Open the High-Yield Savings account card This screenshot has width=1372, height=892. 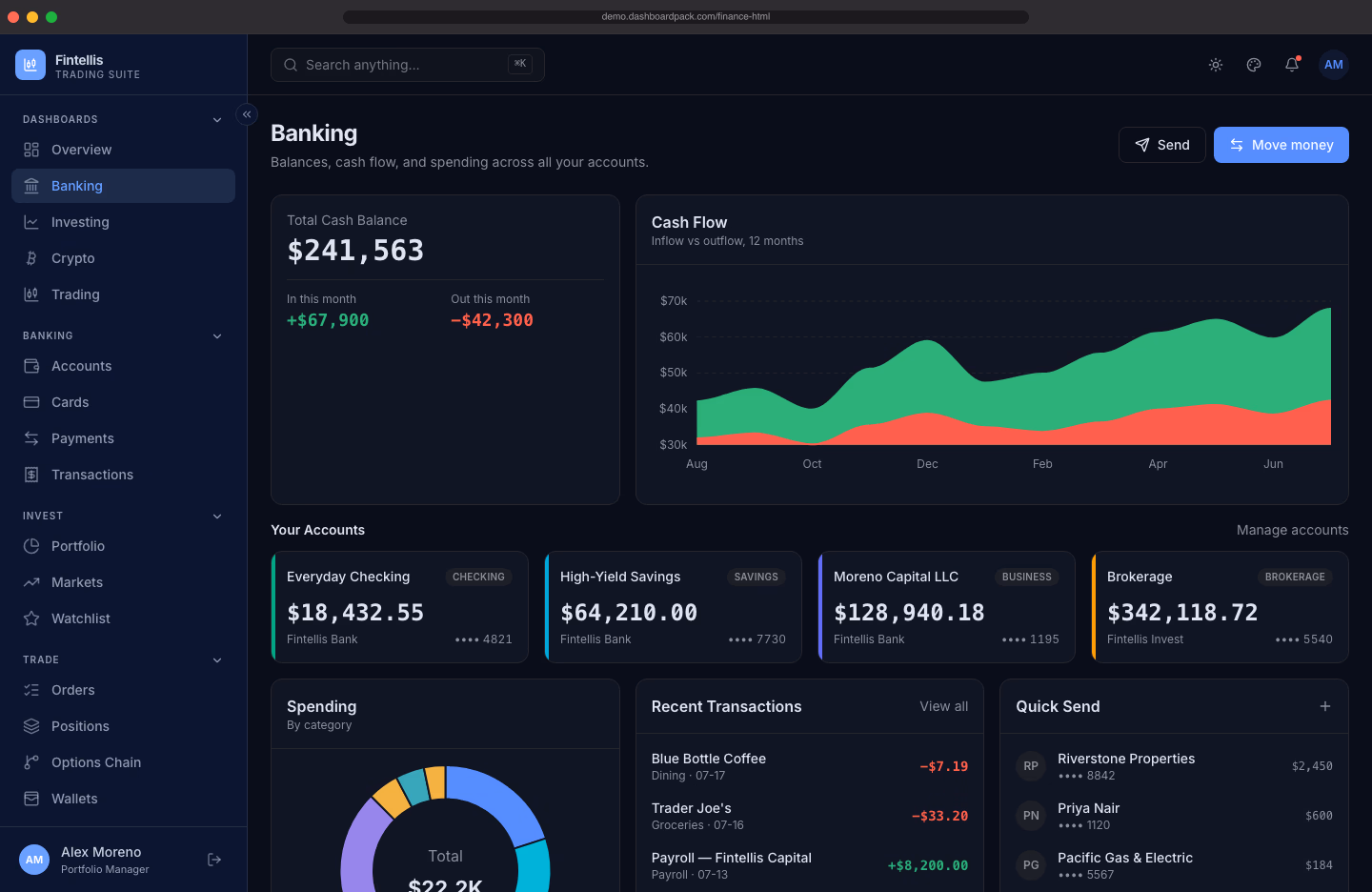pyautogui.click(x=673, y=607)
